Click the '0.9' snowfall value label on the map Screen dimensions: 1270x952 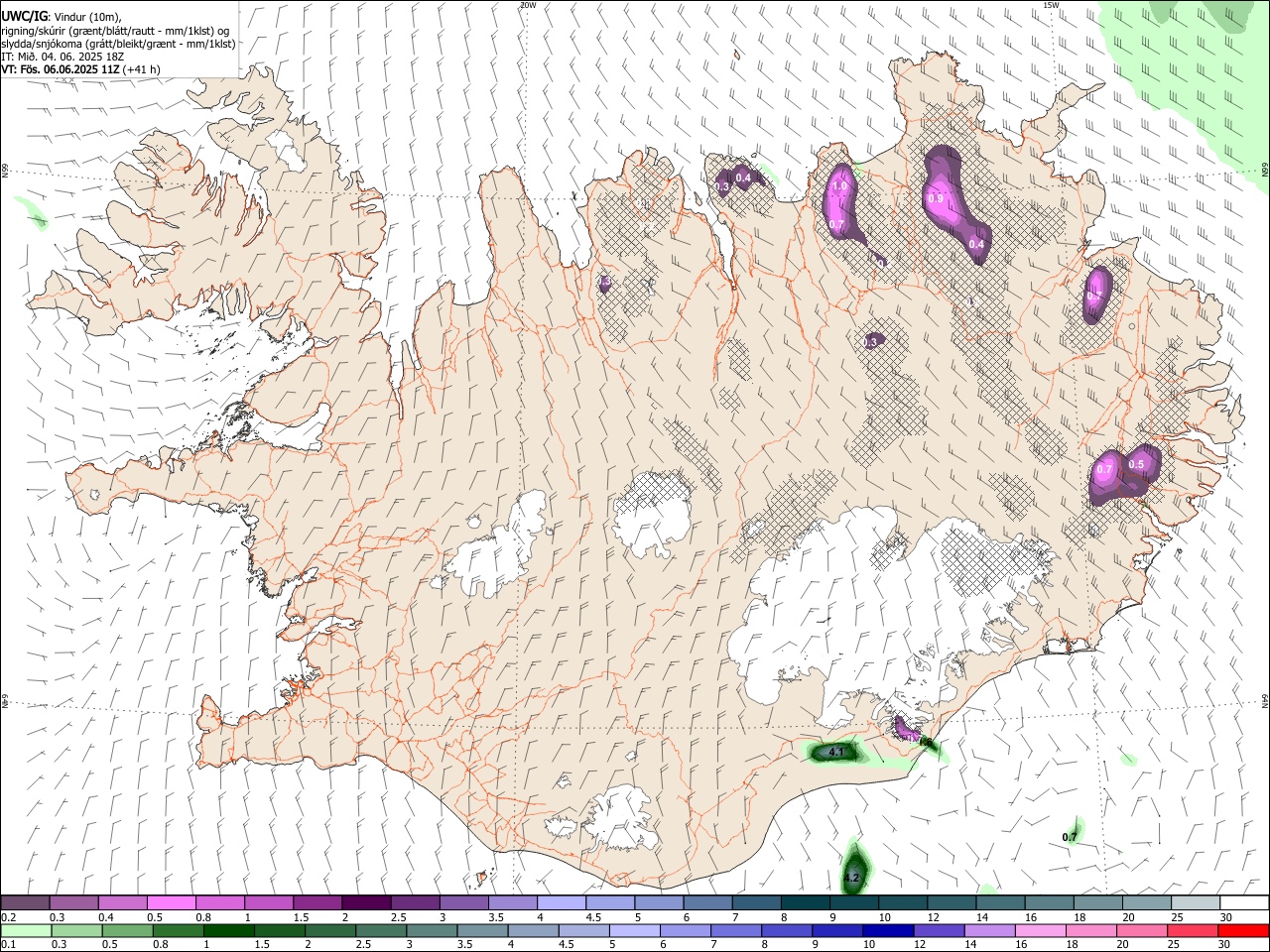point(935,198)
